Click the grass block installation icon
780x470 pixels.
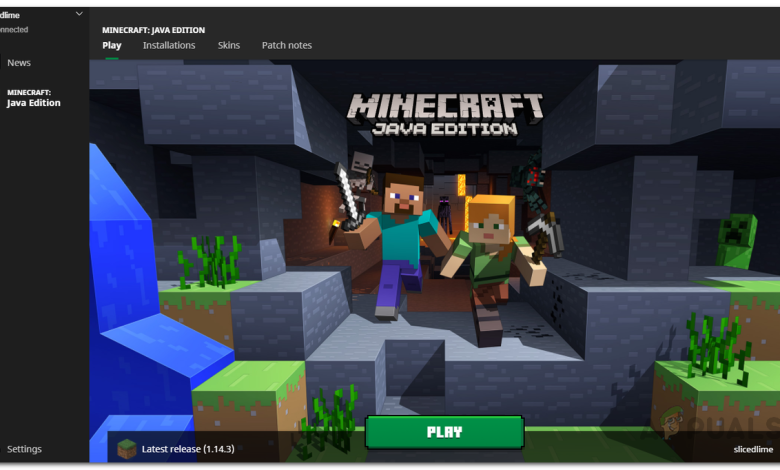point(126,449)
